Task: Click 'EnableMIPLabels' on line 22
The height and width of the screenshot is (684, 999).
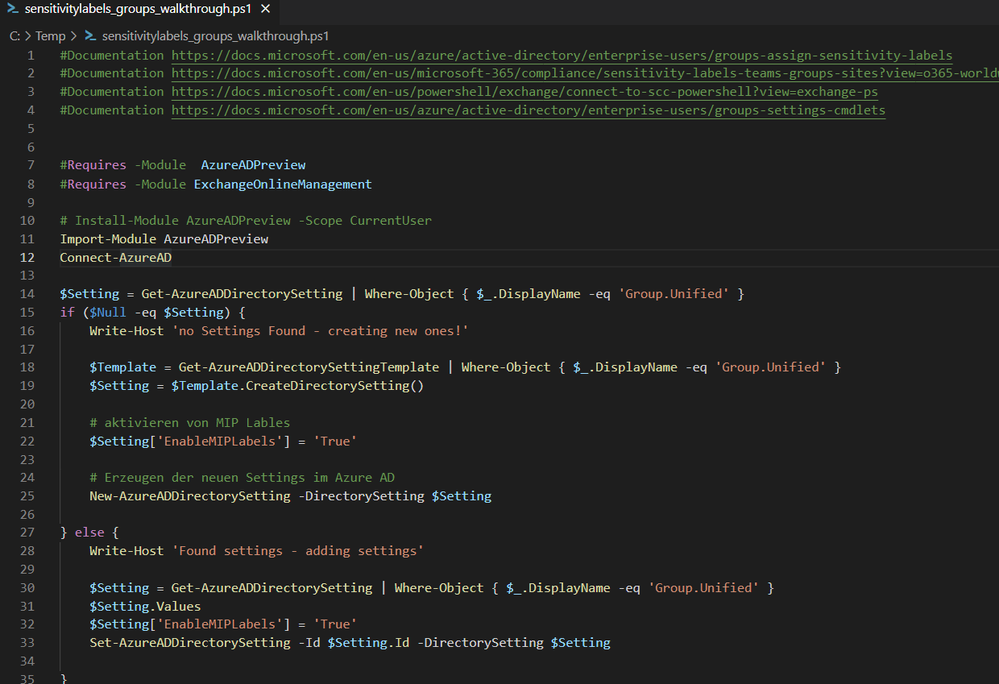Action: (x=220, y=441)
